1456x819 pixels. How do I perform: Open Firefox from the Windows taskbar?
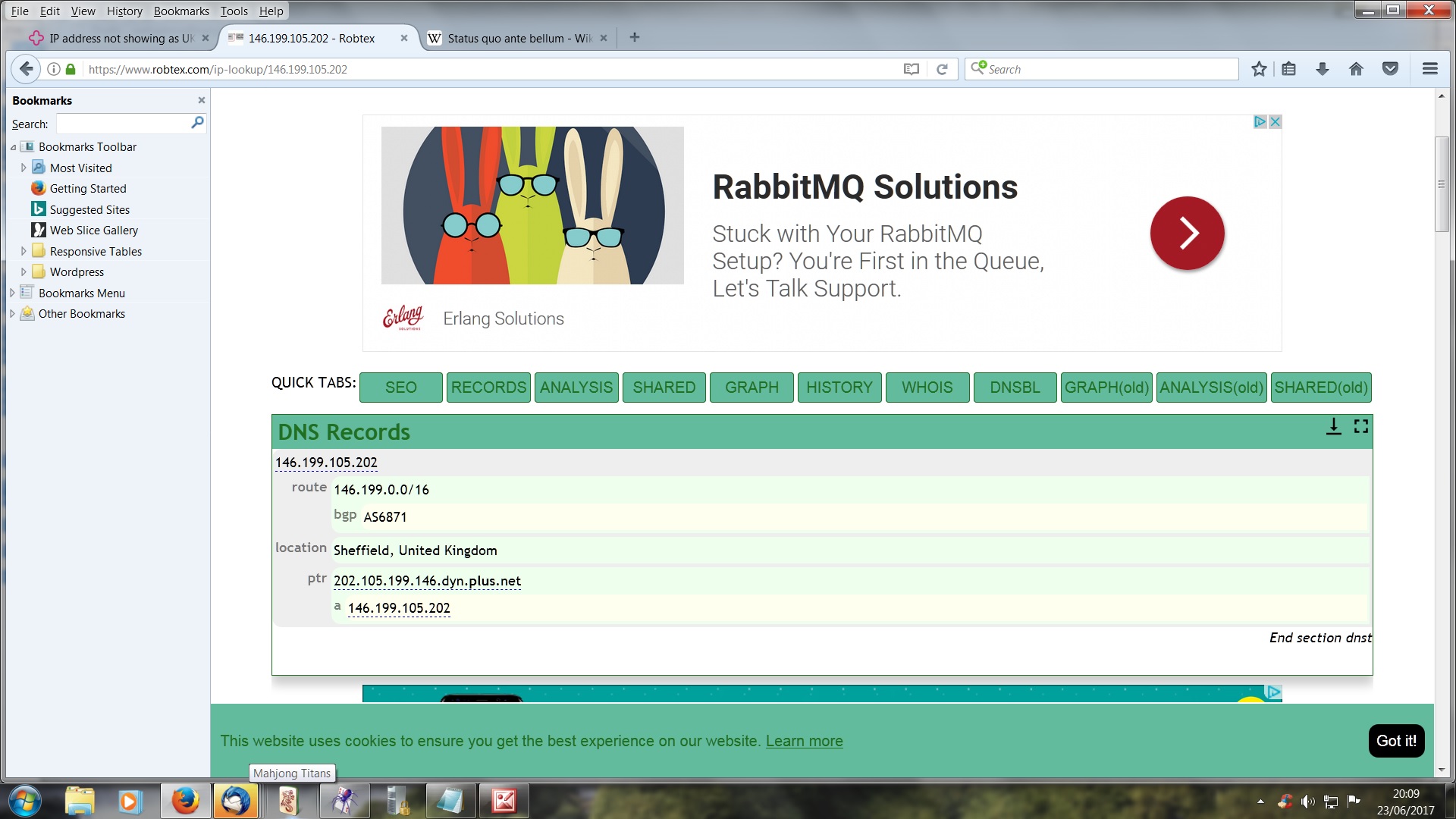pyautogui.click(x=185, y=801)
